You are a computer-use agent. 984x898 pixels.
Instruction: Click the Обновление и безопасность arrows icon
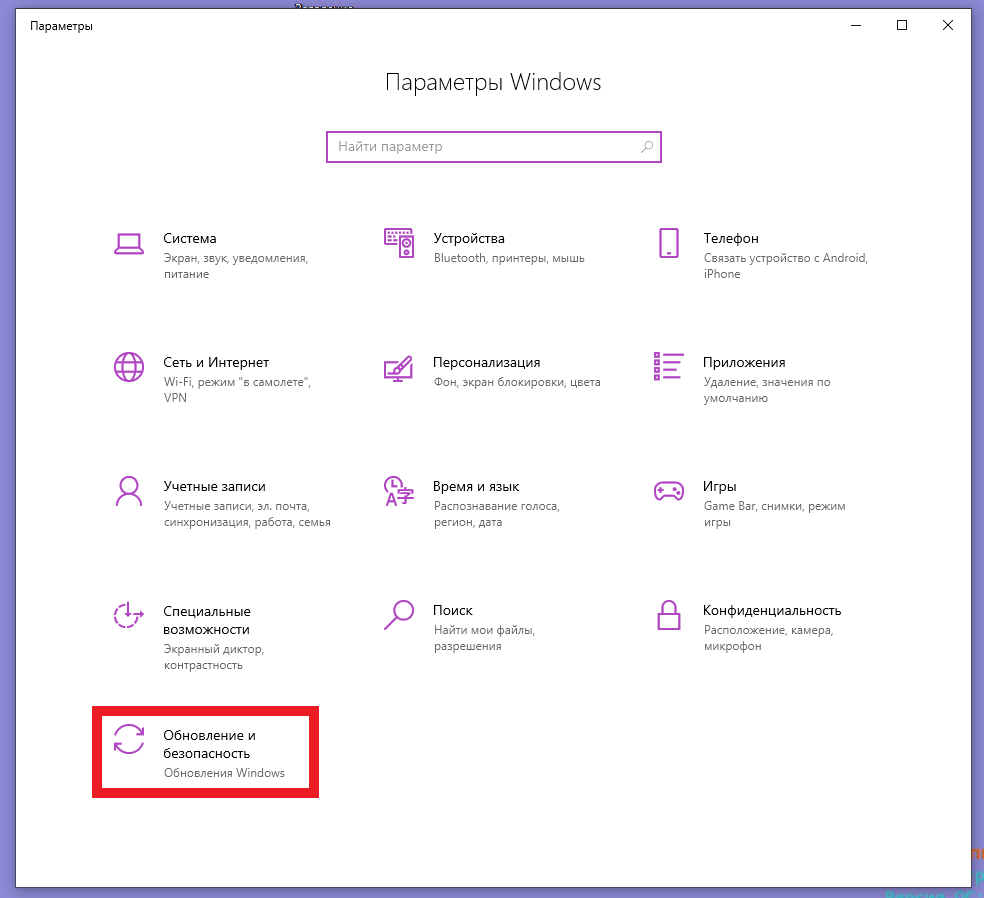click(129, 739)
